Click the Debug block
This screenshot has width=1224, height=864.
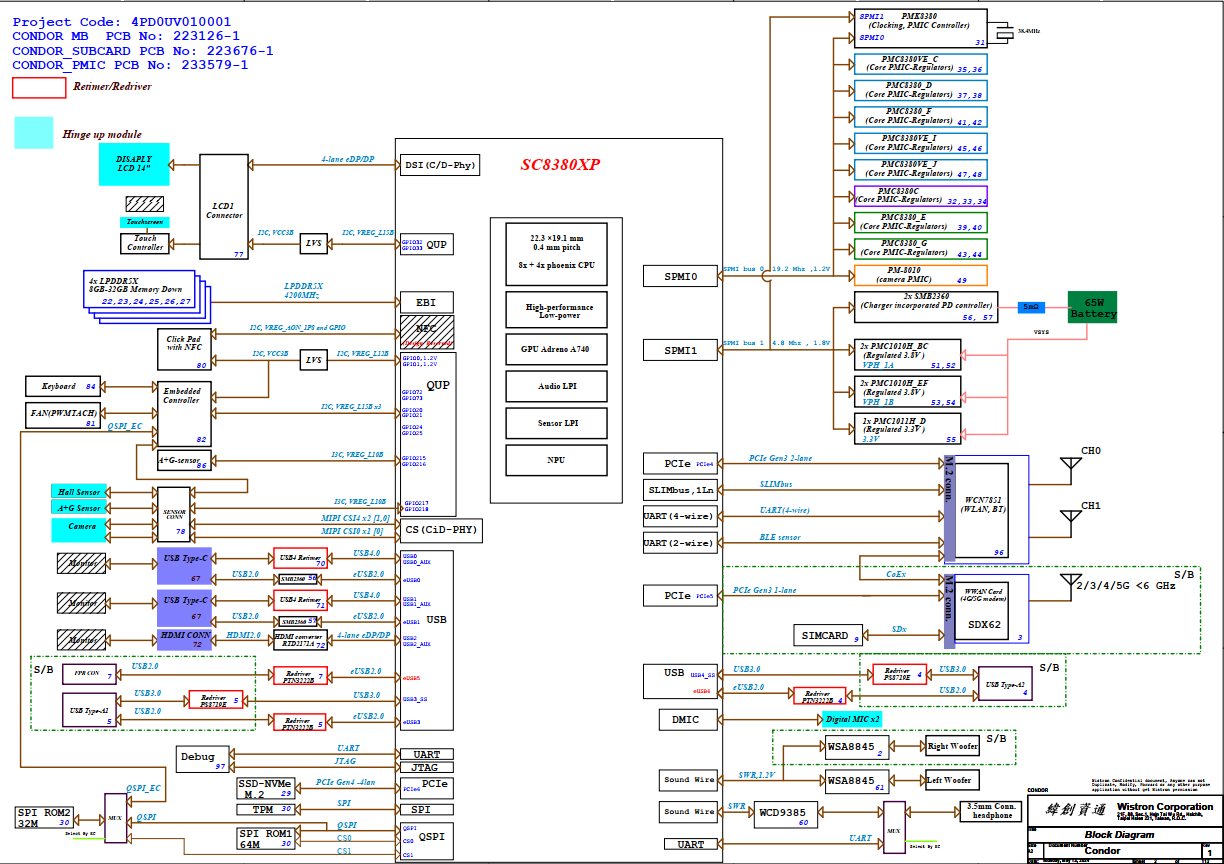(203, 759)
